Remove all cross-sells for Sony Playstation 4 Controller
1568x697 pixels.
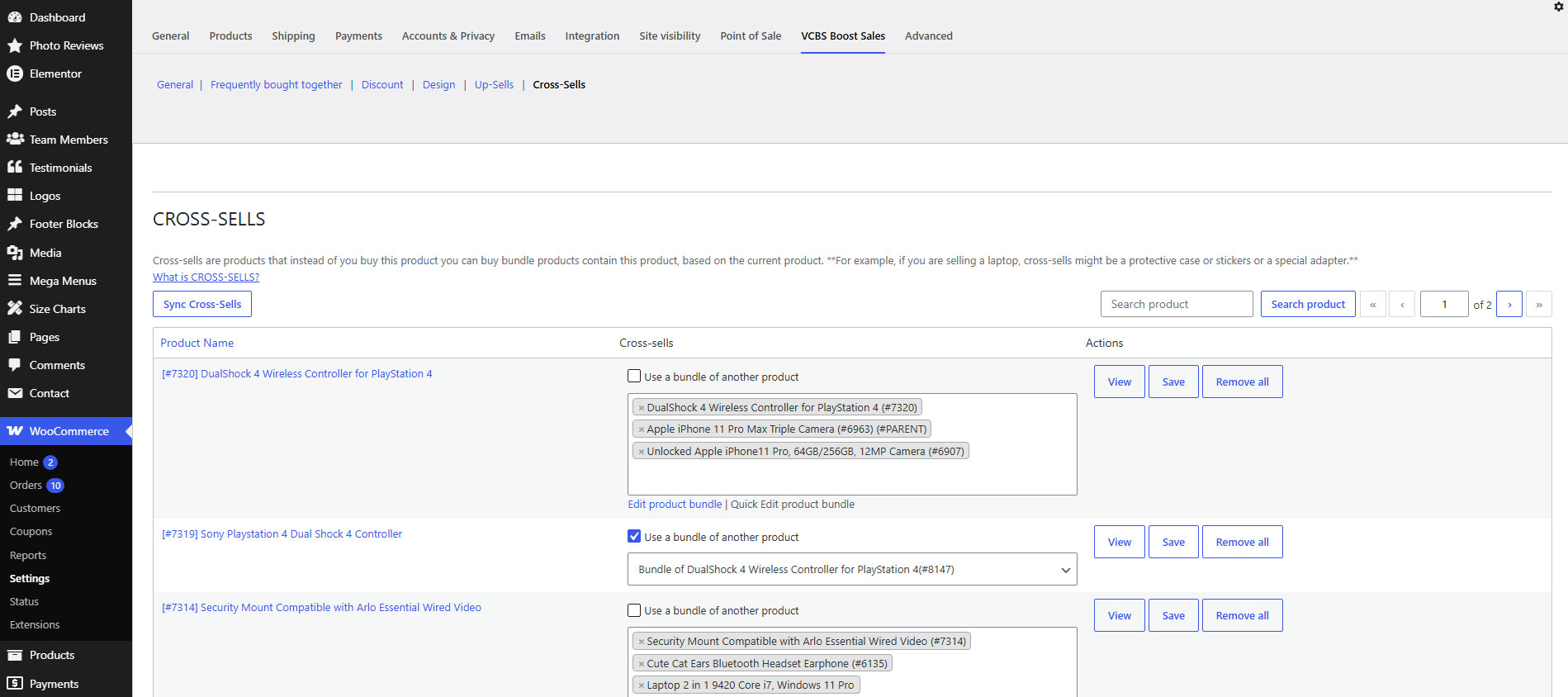[x=1242, y=542]
